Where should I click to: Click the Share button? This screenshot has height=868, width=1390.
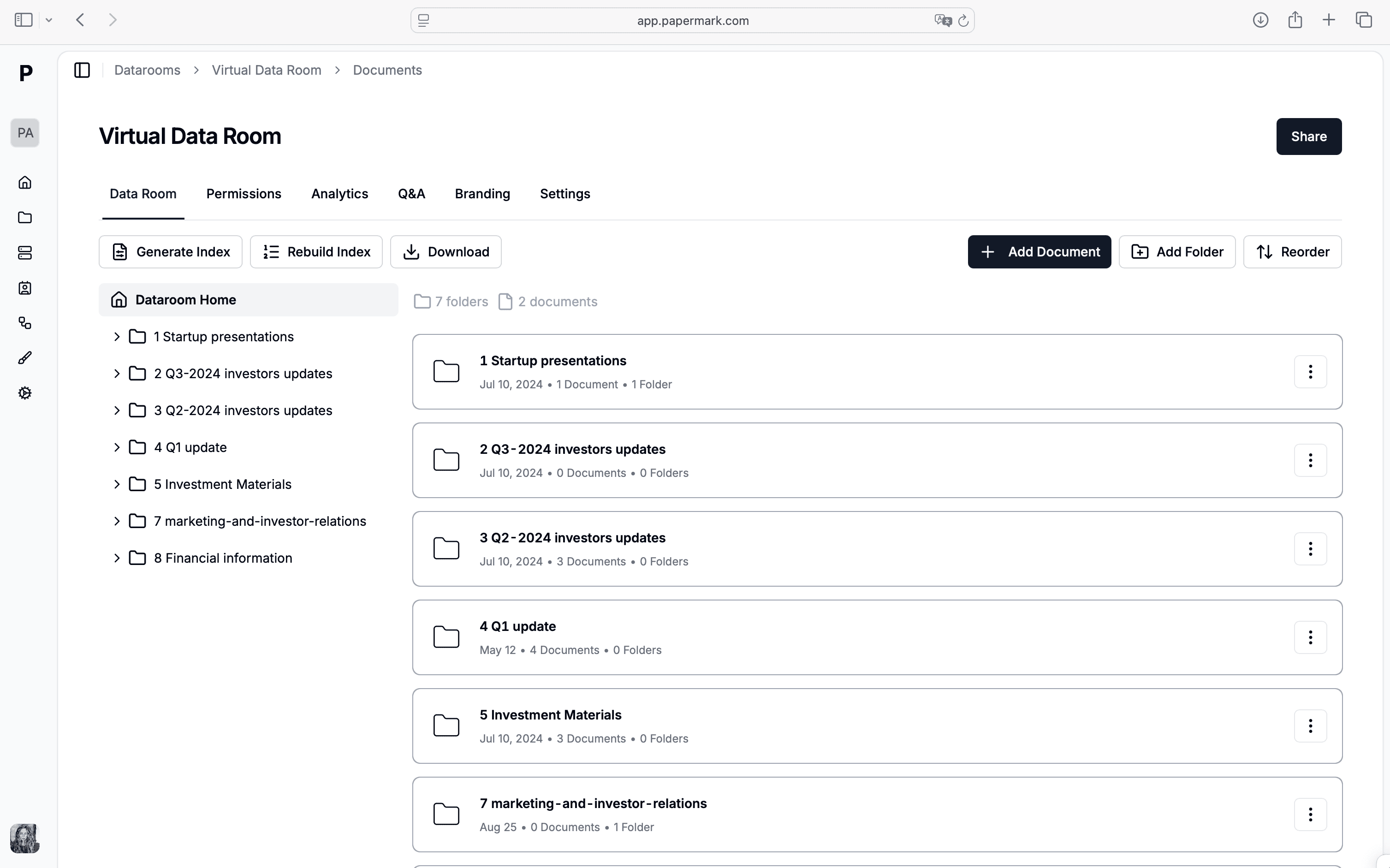(x=1308, y=136)
